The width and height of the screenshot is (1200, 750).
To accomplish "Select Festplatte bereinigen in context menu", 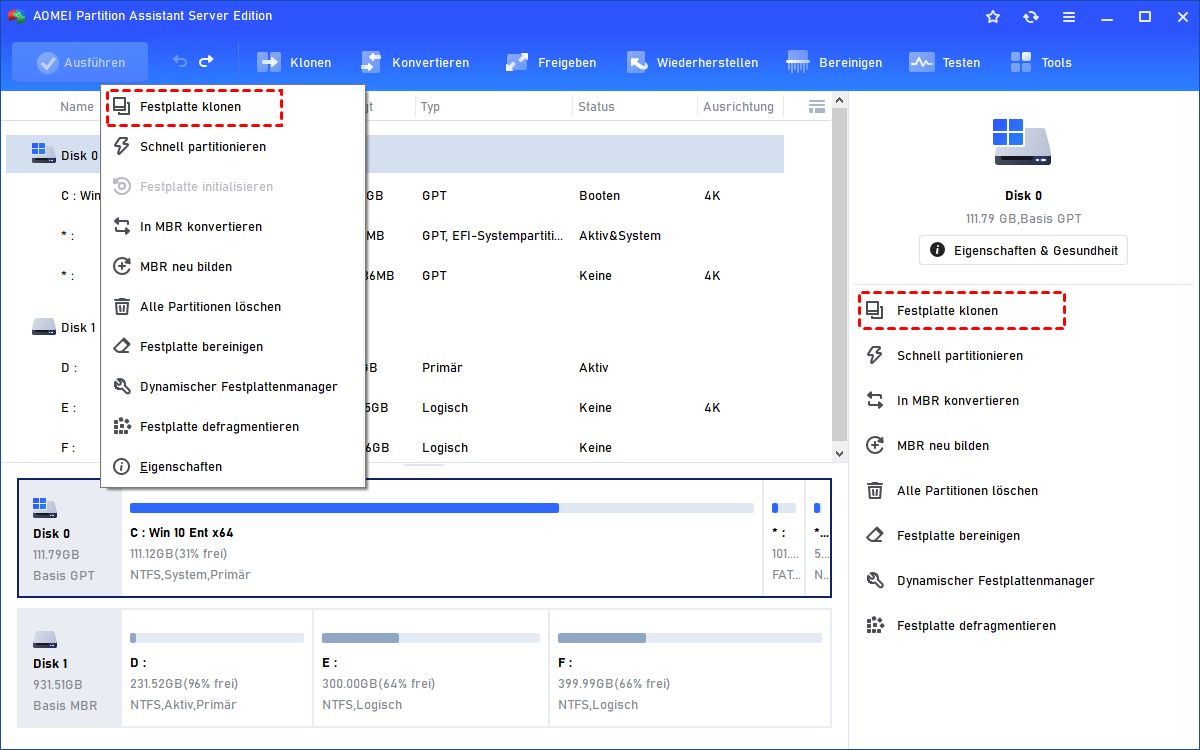I will click(x=232, y=347).
